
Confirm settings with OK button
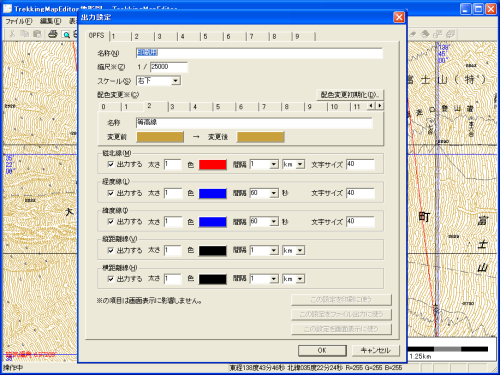pos(322,350)
